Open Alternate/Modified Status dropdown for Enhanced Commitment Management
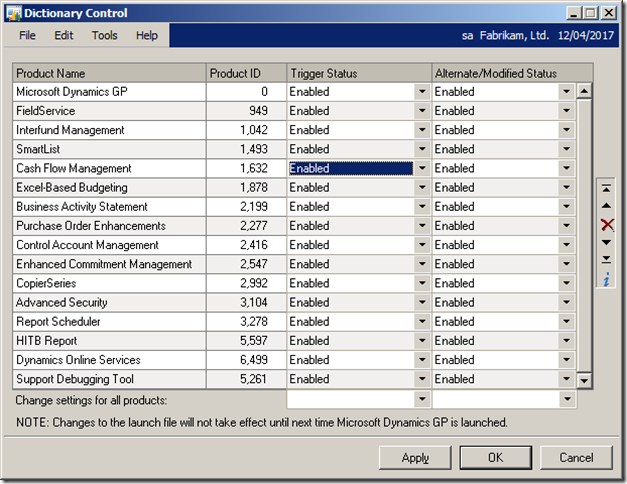Viewport: 627px width, 484px height. coord(566,264)
